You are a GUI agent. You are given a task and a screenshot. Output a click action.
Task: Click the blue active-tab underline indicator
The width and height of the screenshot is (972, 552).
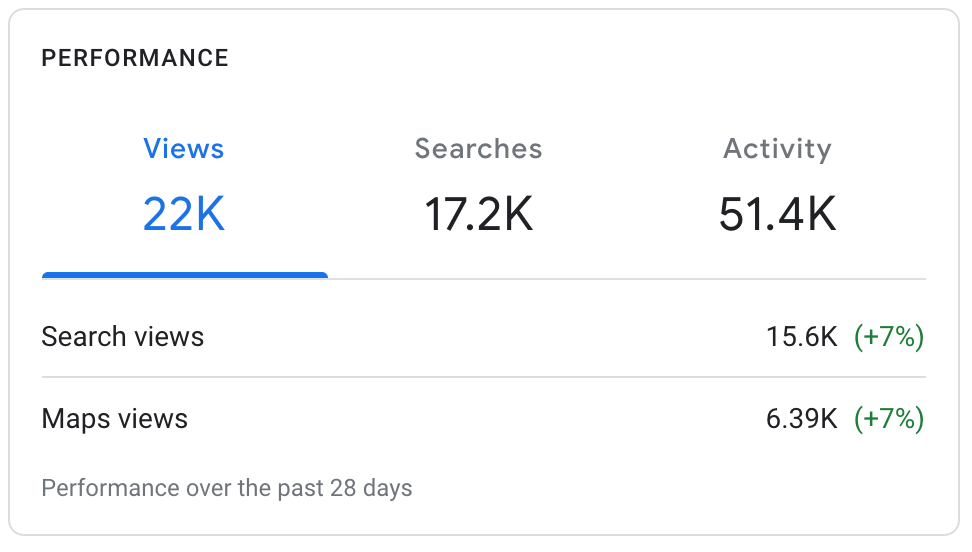point(184,275)
